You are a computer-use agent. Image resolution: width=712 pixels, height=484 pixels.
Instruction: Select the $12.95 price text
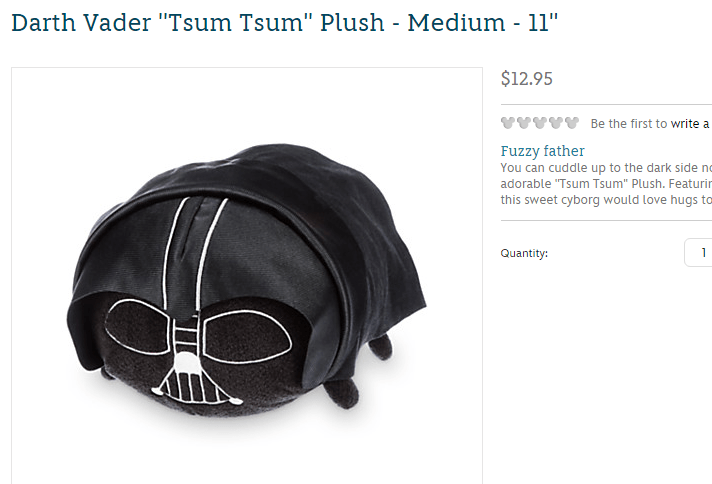pos(527,79)
